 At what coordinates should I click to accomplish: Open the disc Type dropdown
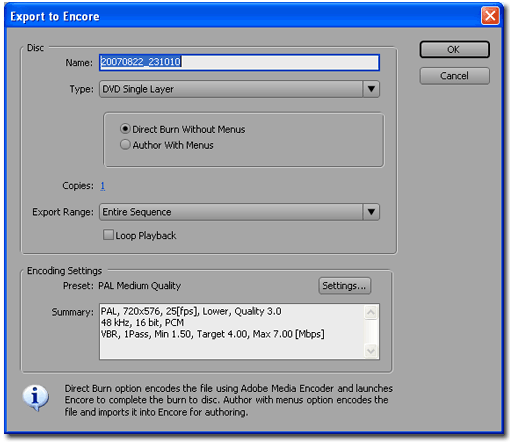[239, 89]
